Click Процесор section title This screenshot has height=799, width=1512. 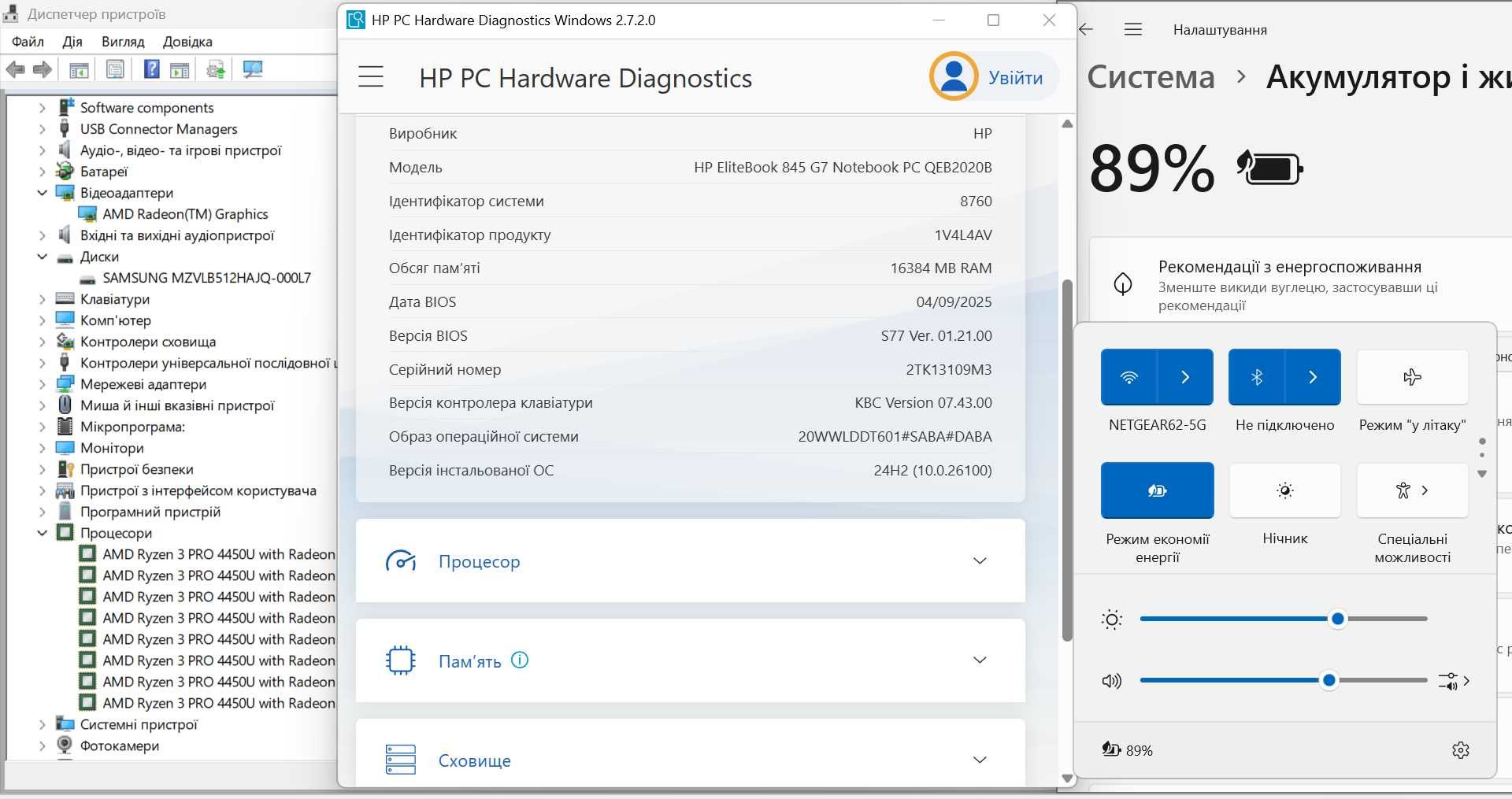coord(479,561)
